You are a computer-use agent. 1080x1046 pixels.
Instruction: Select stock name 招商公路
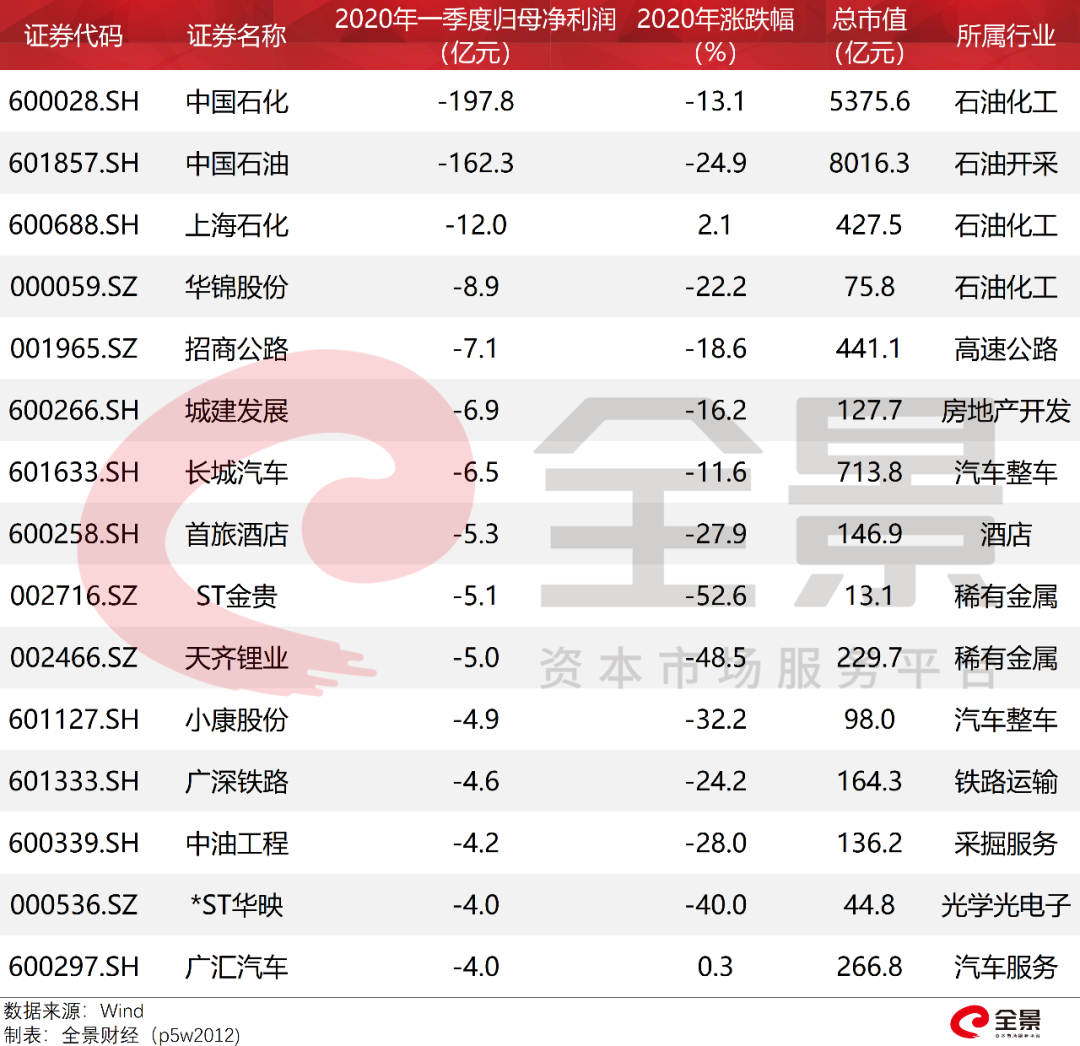(236, 349)
